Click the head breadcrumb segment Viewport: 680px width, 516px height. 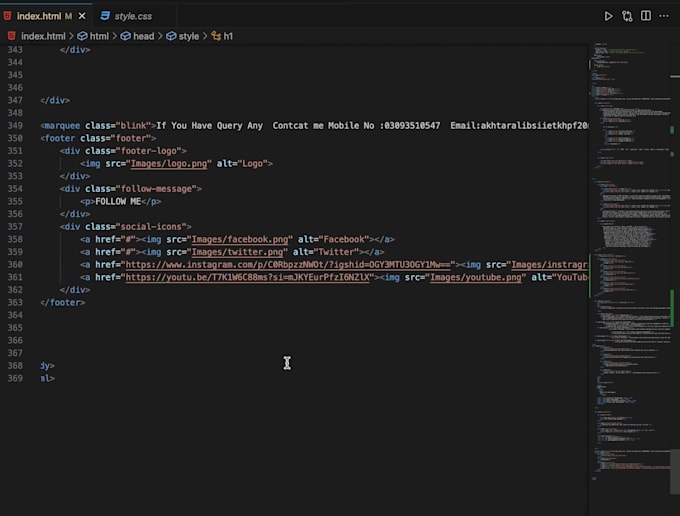point(144,36)
